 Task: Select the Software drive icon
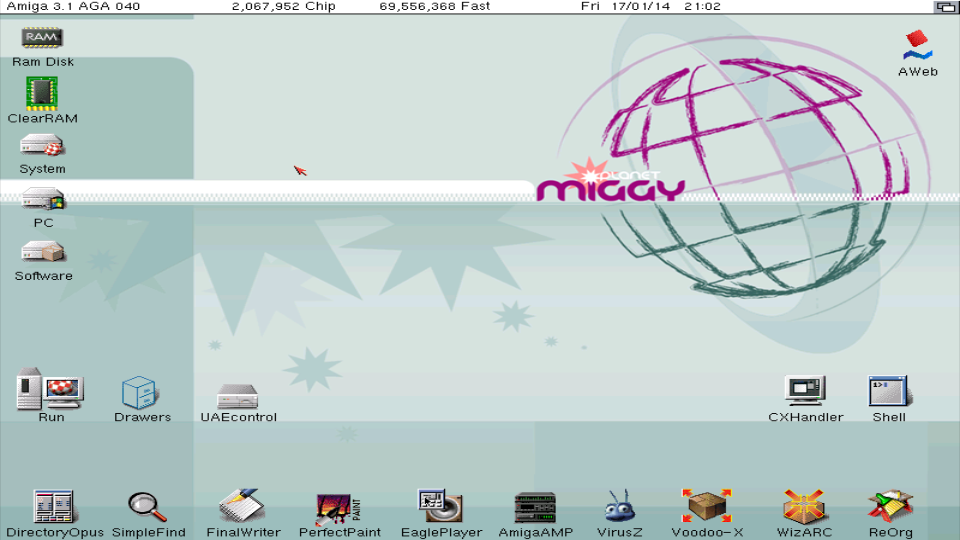(43, 252)
